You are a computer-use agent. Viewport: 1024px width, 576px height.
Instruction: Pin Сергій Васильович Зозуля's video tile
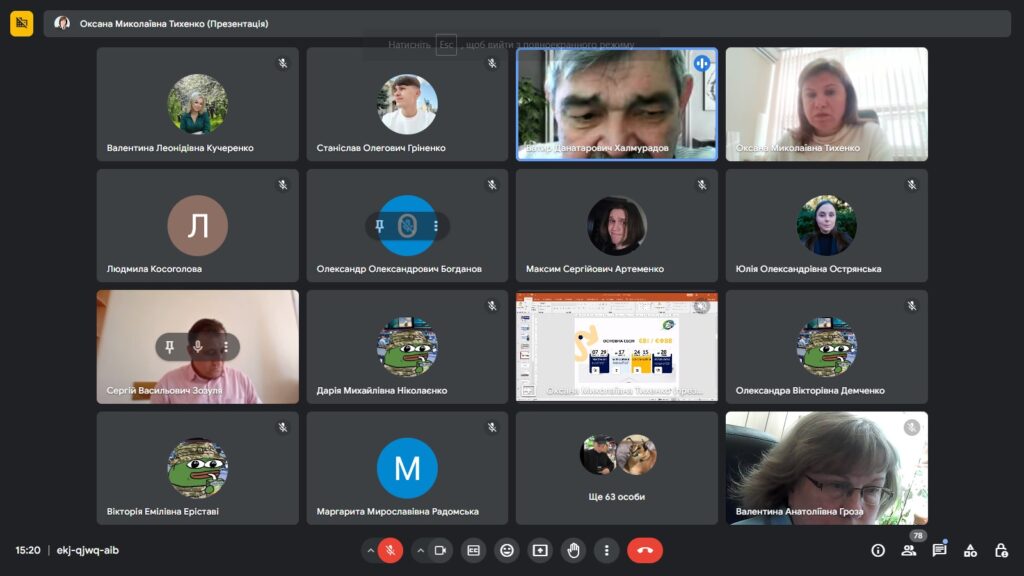point(170,347)
